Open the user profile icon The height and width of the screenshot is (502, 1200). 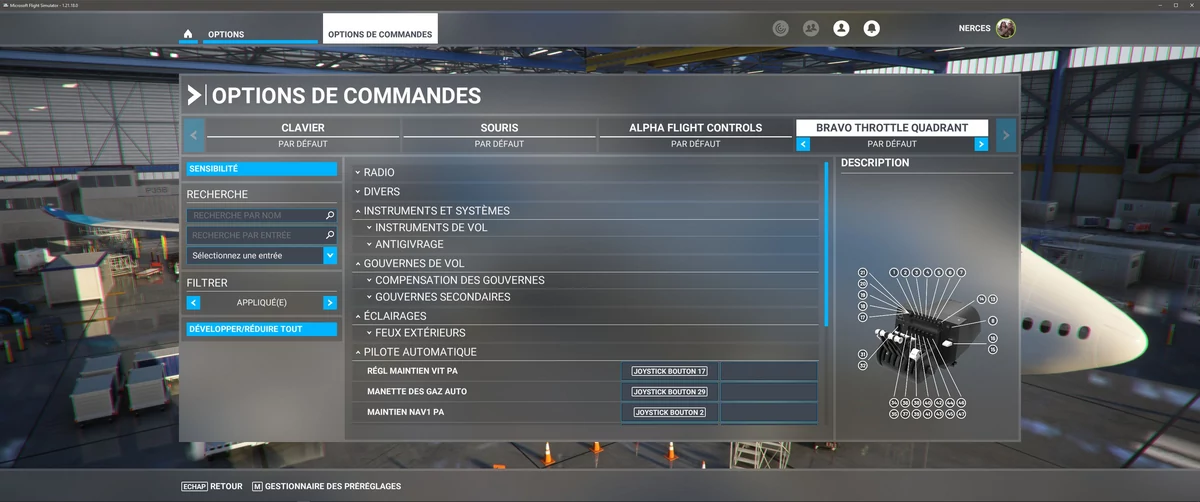pyautogui.click(x=841, y=29)
